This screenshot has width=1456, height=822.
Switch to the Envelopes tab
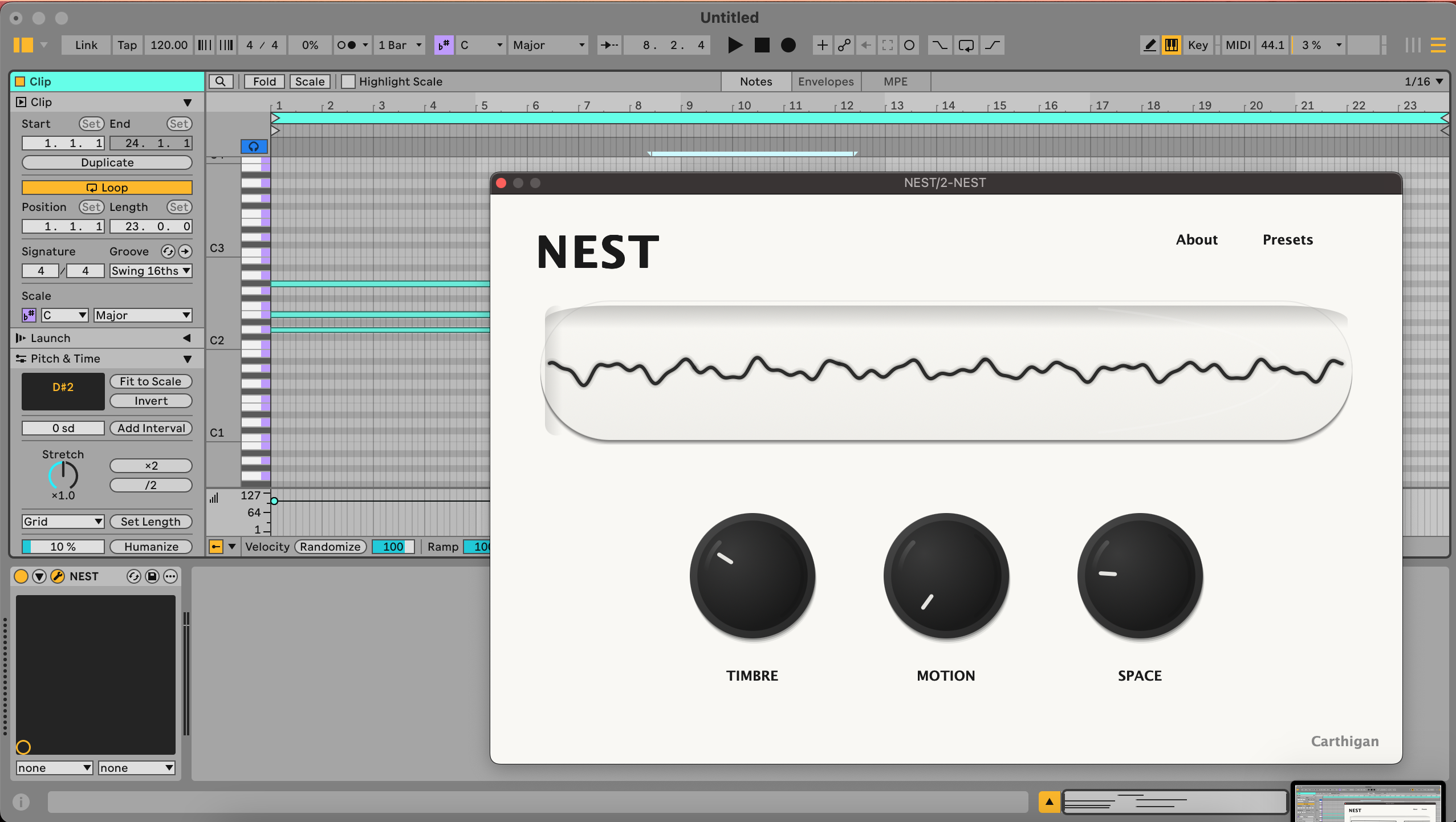click(826, 82)
